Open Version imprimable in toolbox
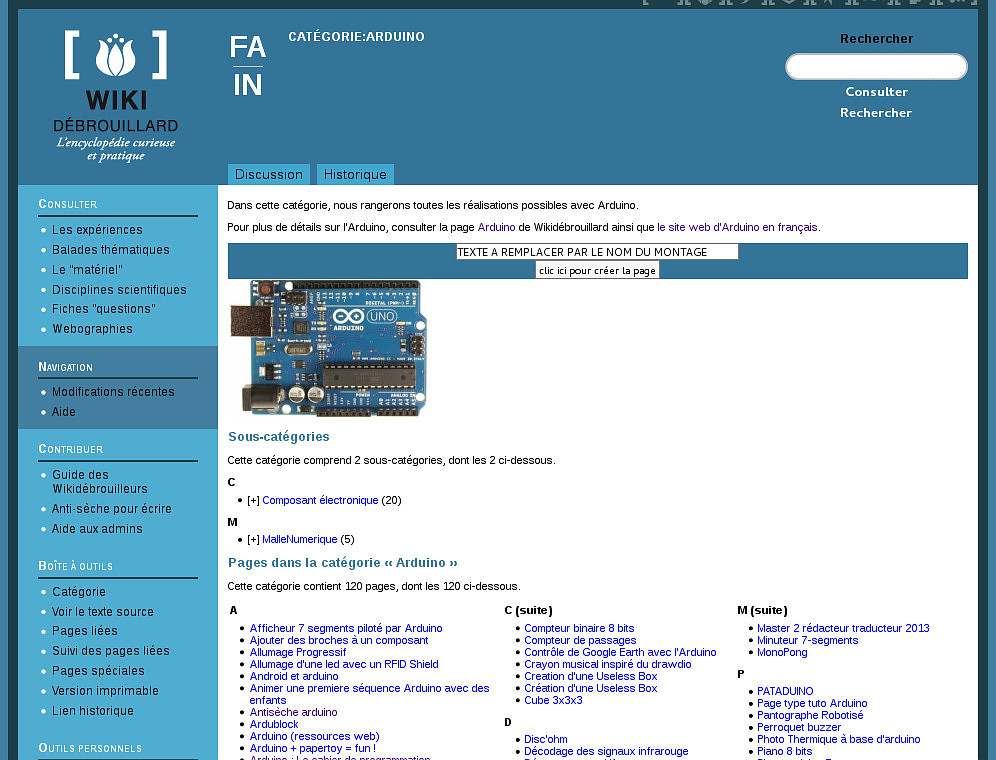Image resolution: width=996 pixels, height=760 pixels. pyautogui.click(x=105, y=691)
